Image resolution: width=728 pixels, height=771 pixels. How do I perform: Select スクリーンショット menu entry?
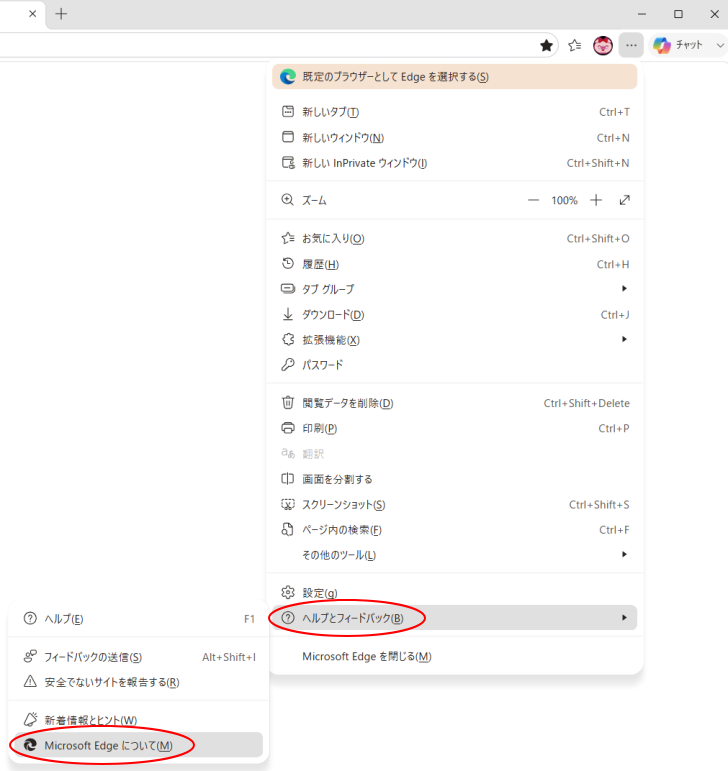click(x=454, y=504)
